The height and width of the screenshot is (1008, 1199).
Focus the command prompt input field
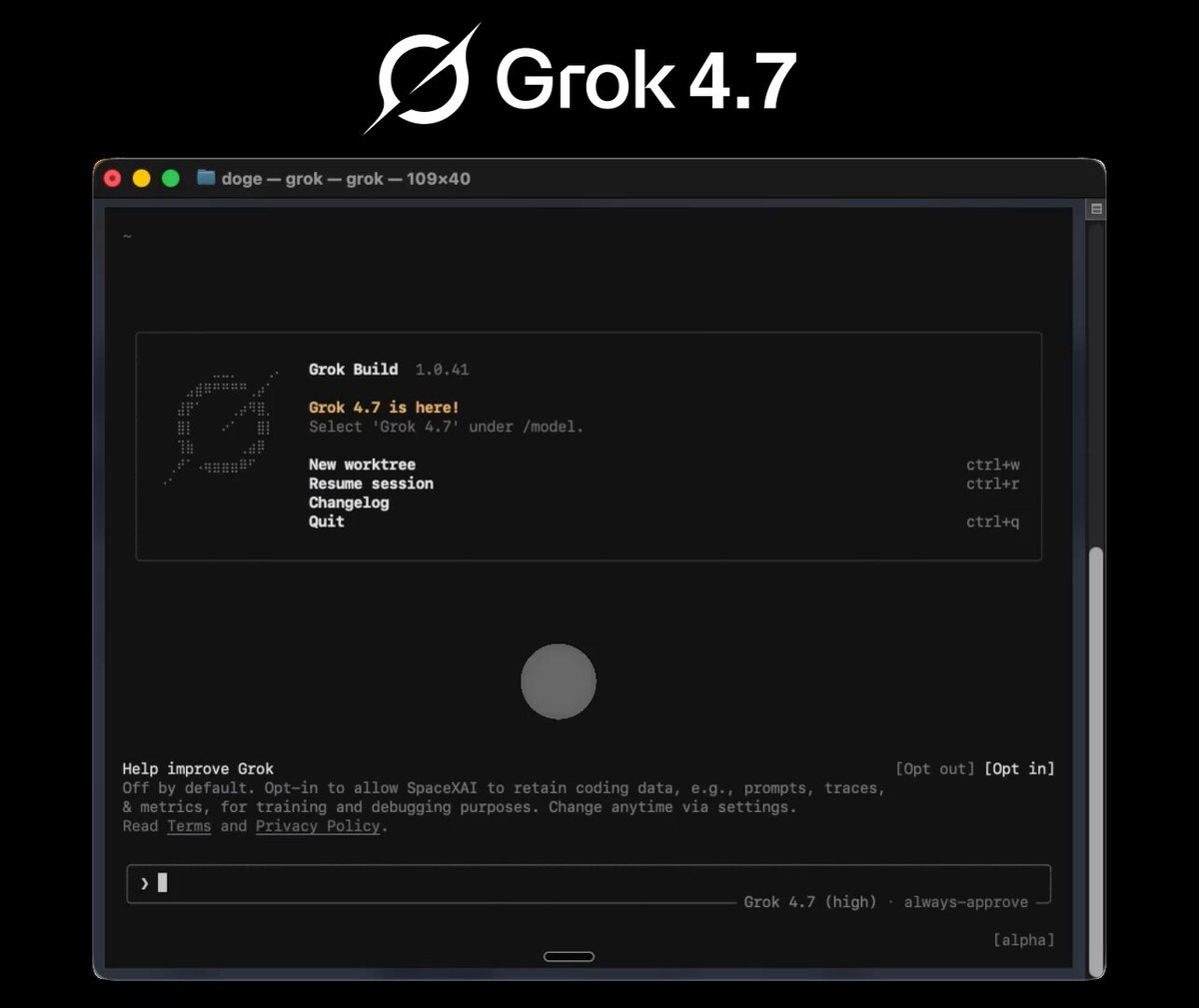coord(589,884)
